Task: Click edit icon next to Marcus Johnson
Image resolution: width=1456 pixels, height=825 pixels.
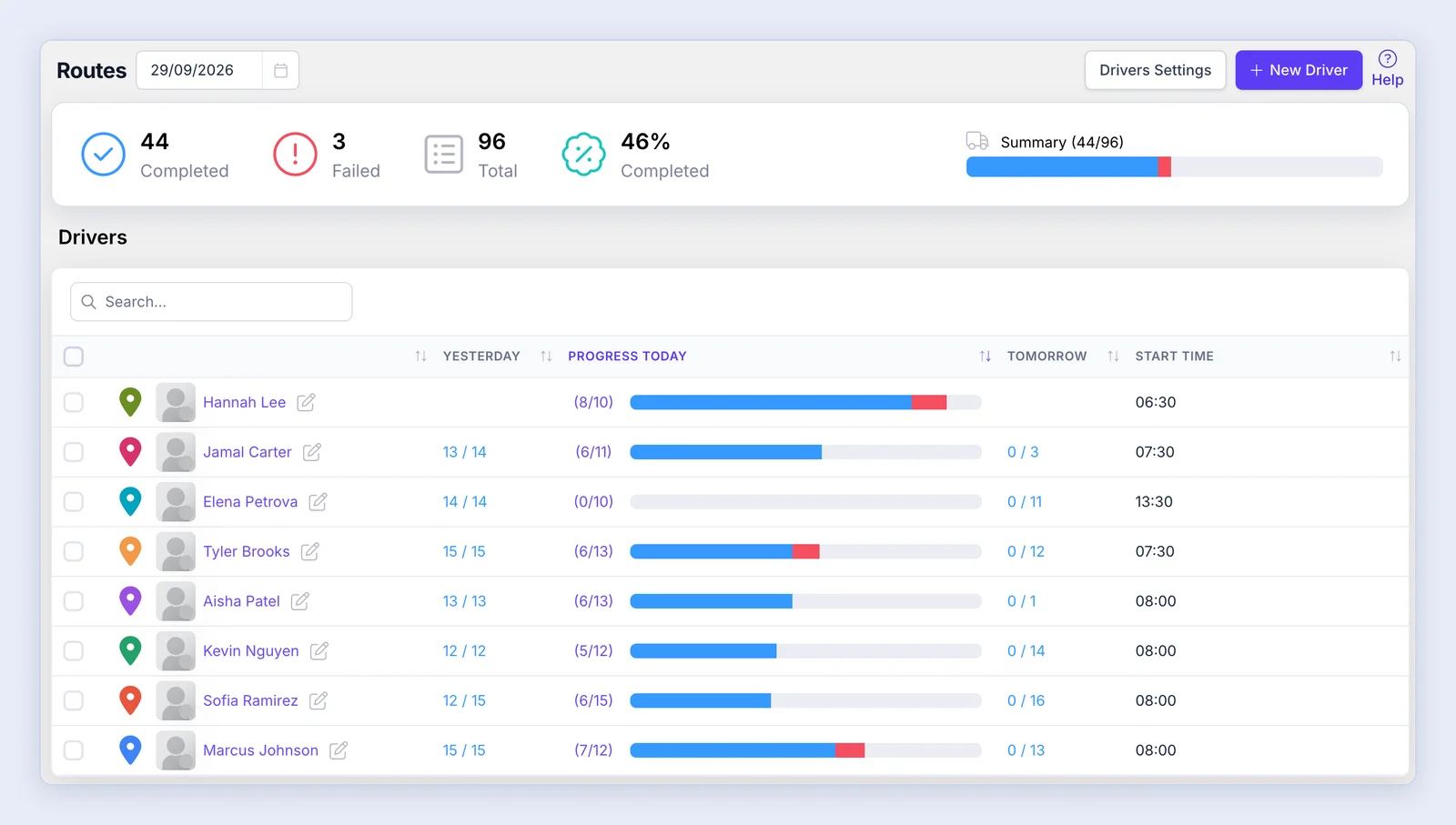Action: click(x=339, y=750)
